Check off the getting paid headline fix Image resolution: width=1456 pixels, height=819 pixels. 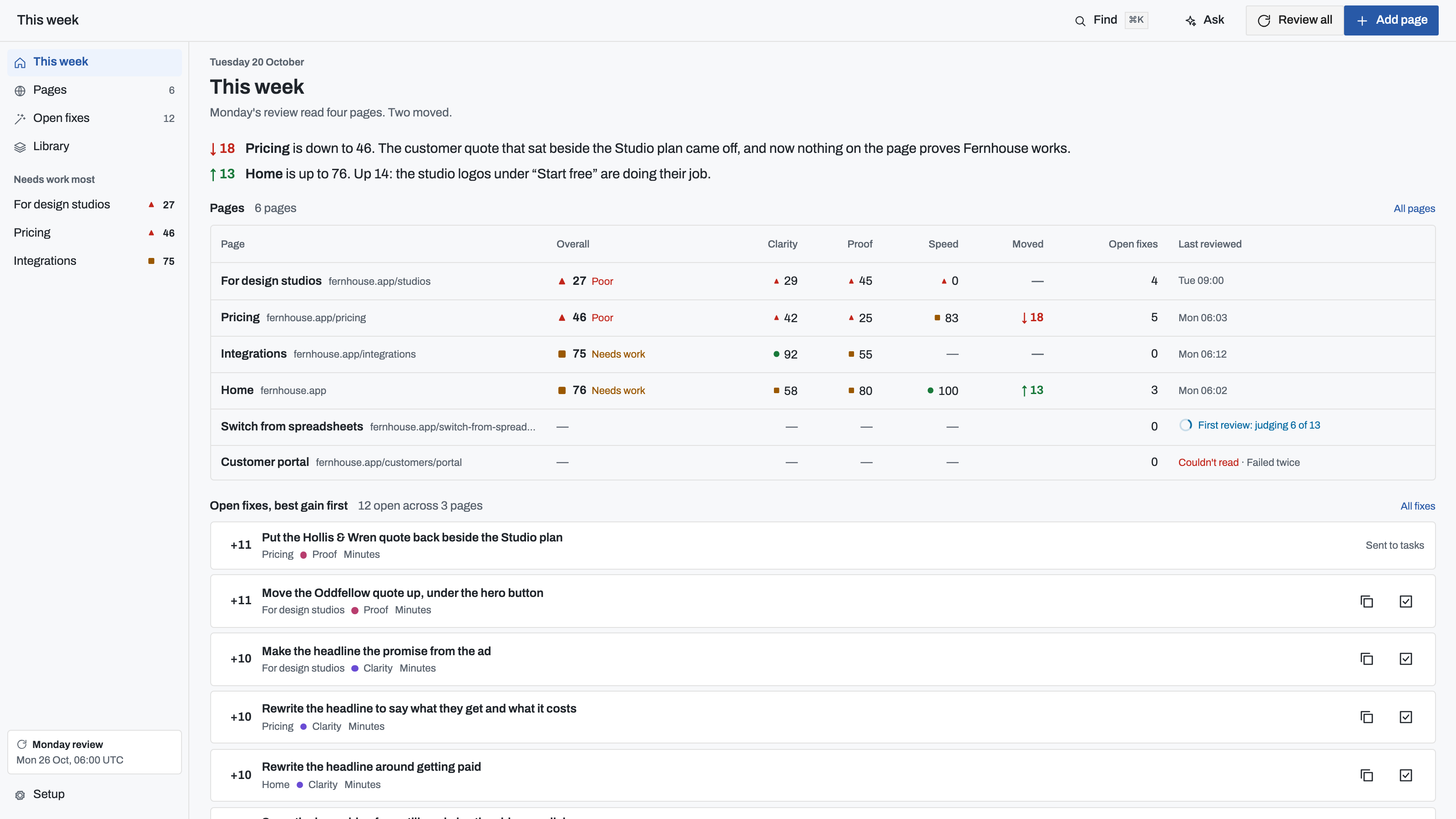click(1405, 775)
